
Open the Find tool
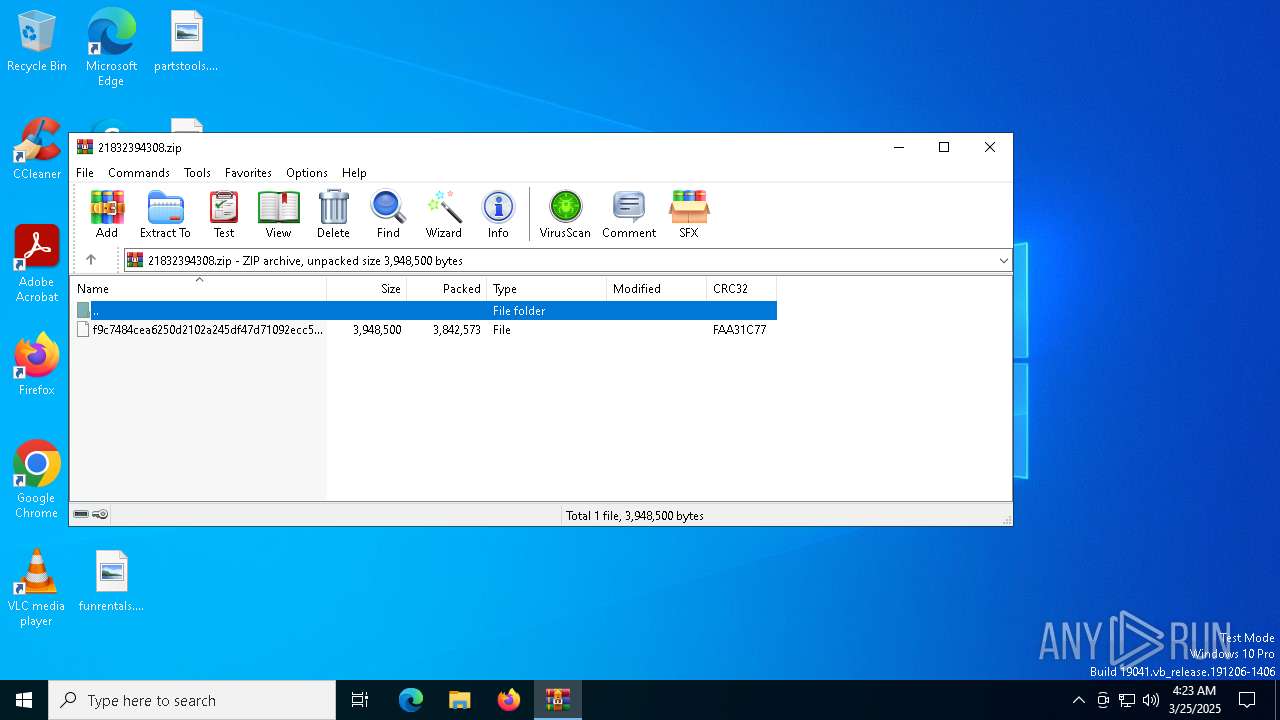point(388,215)
